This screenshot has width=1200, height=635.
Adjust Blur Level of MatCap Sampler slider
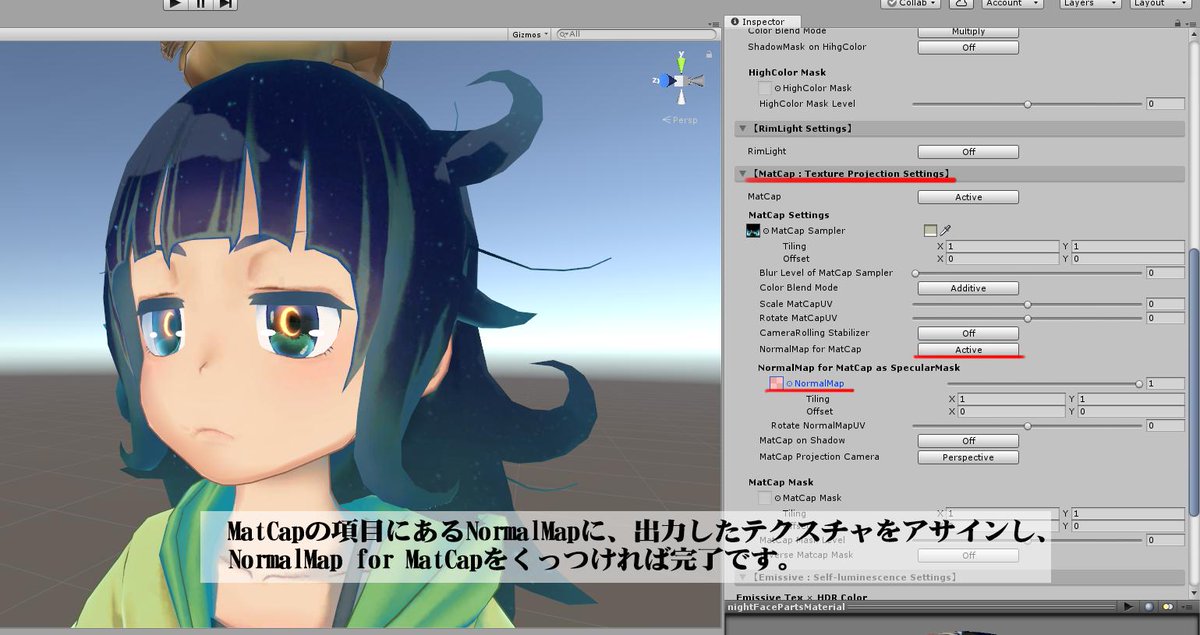(x=1027, y=273)
